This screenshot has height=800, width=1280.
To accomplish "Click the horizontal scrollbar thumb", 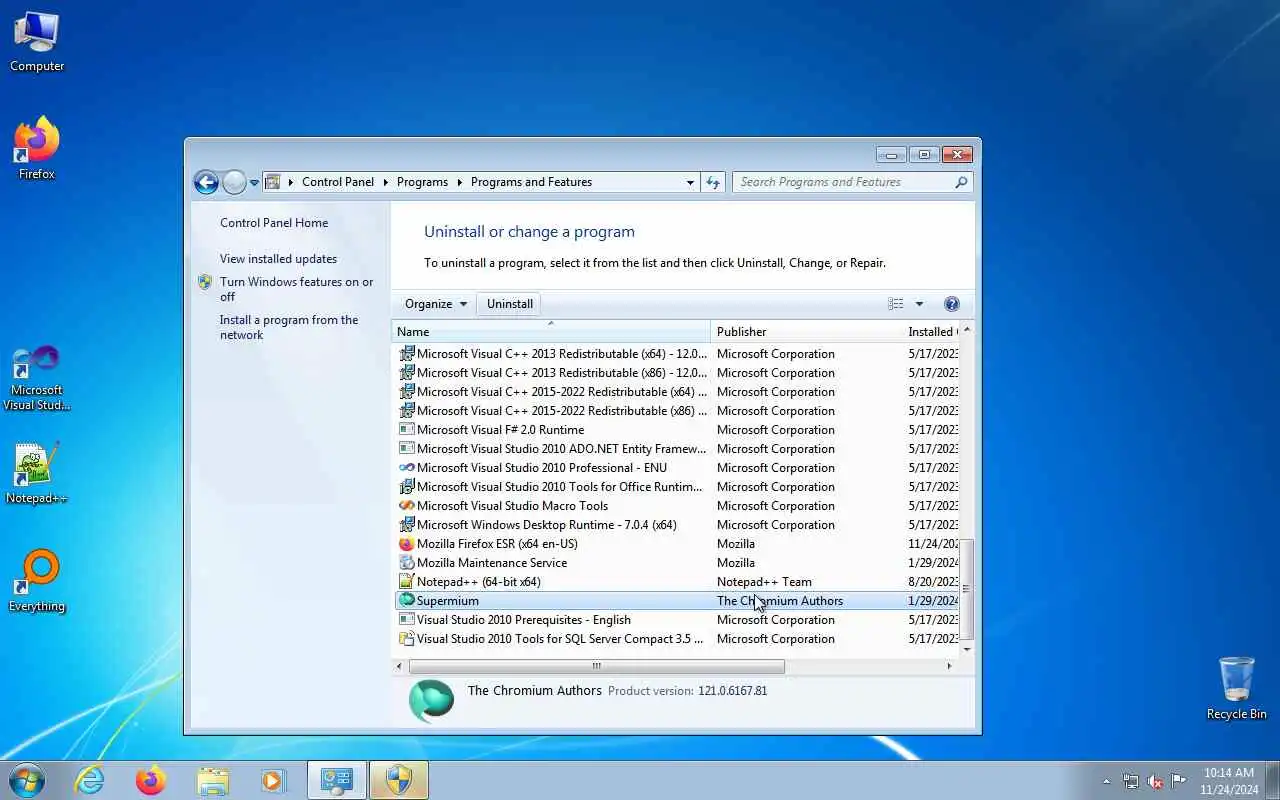I will tap(596, 666).
